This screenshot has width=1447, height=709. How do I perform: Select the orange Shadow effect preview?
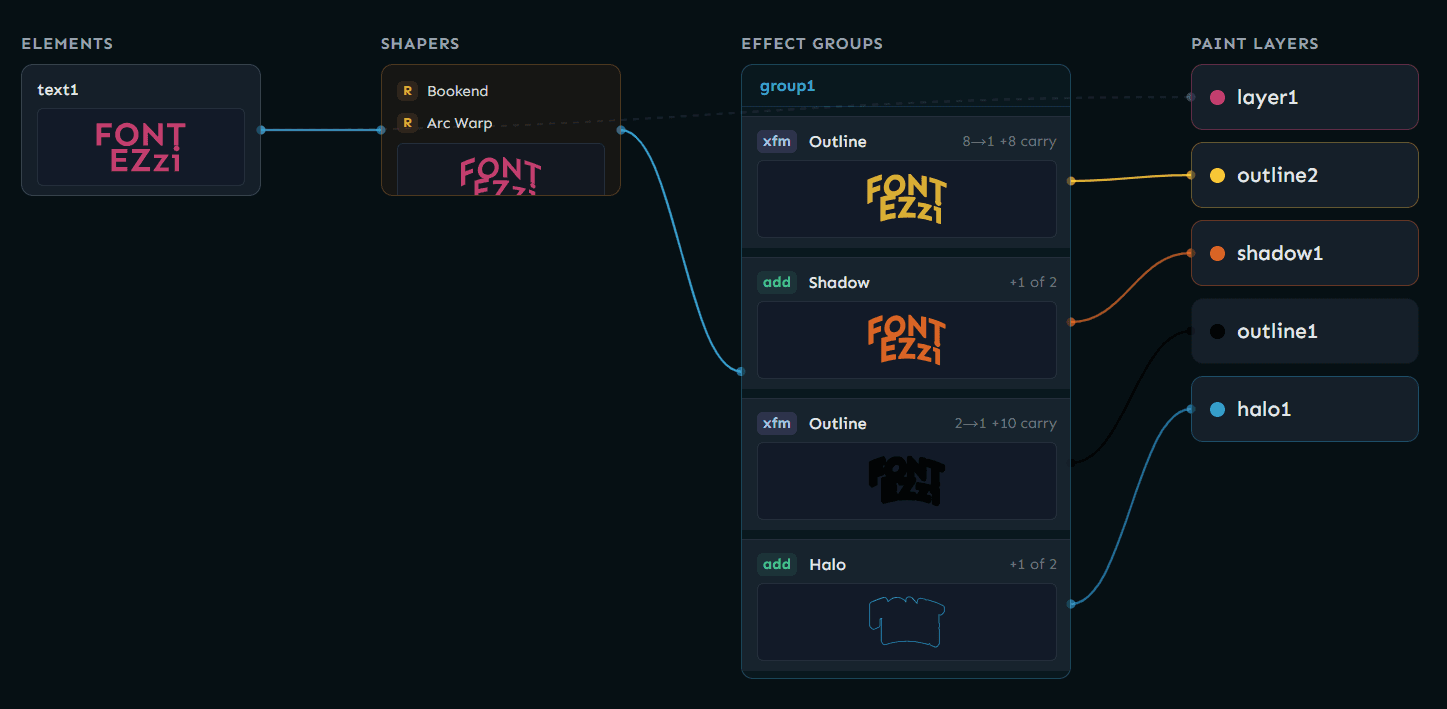[x=907, y=340]
